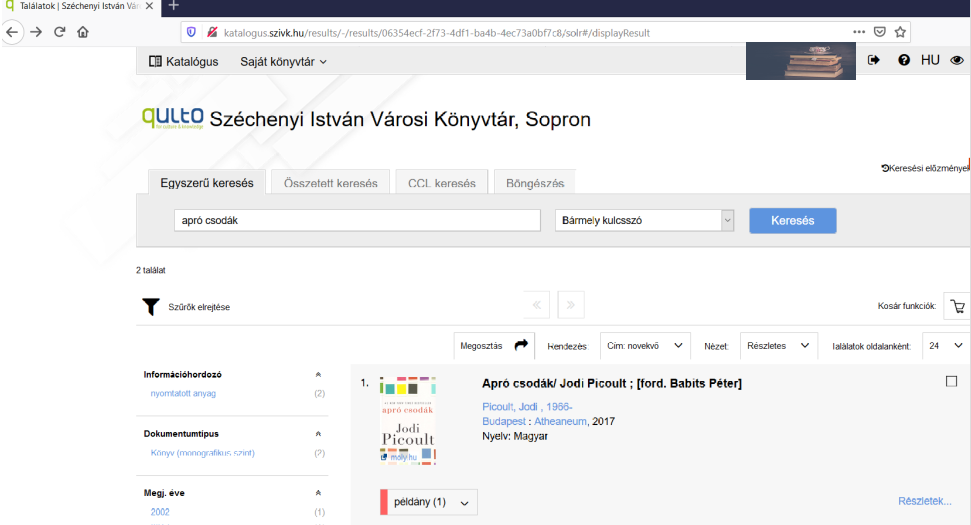Toggle accessibility view eye icon
971x525 pixels.
(957, 60)
